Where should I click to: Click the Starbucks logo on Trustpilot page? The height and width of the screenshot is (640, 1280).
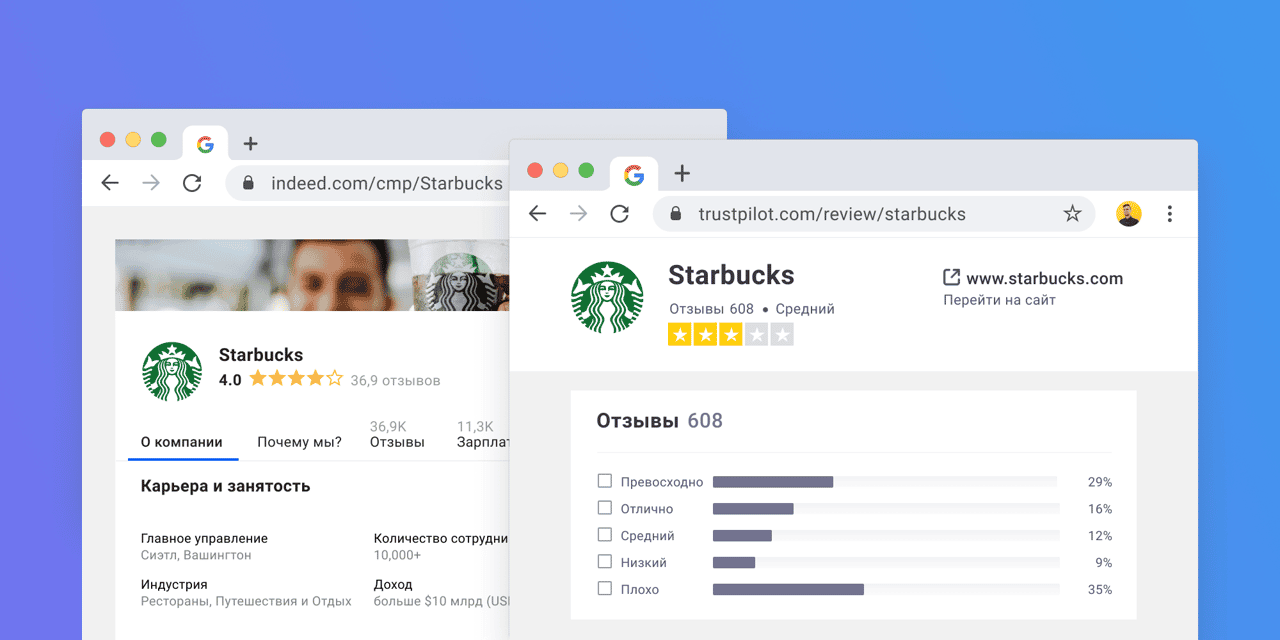coord(607,298)
